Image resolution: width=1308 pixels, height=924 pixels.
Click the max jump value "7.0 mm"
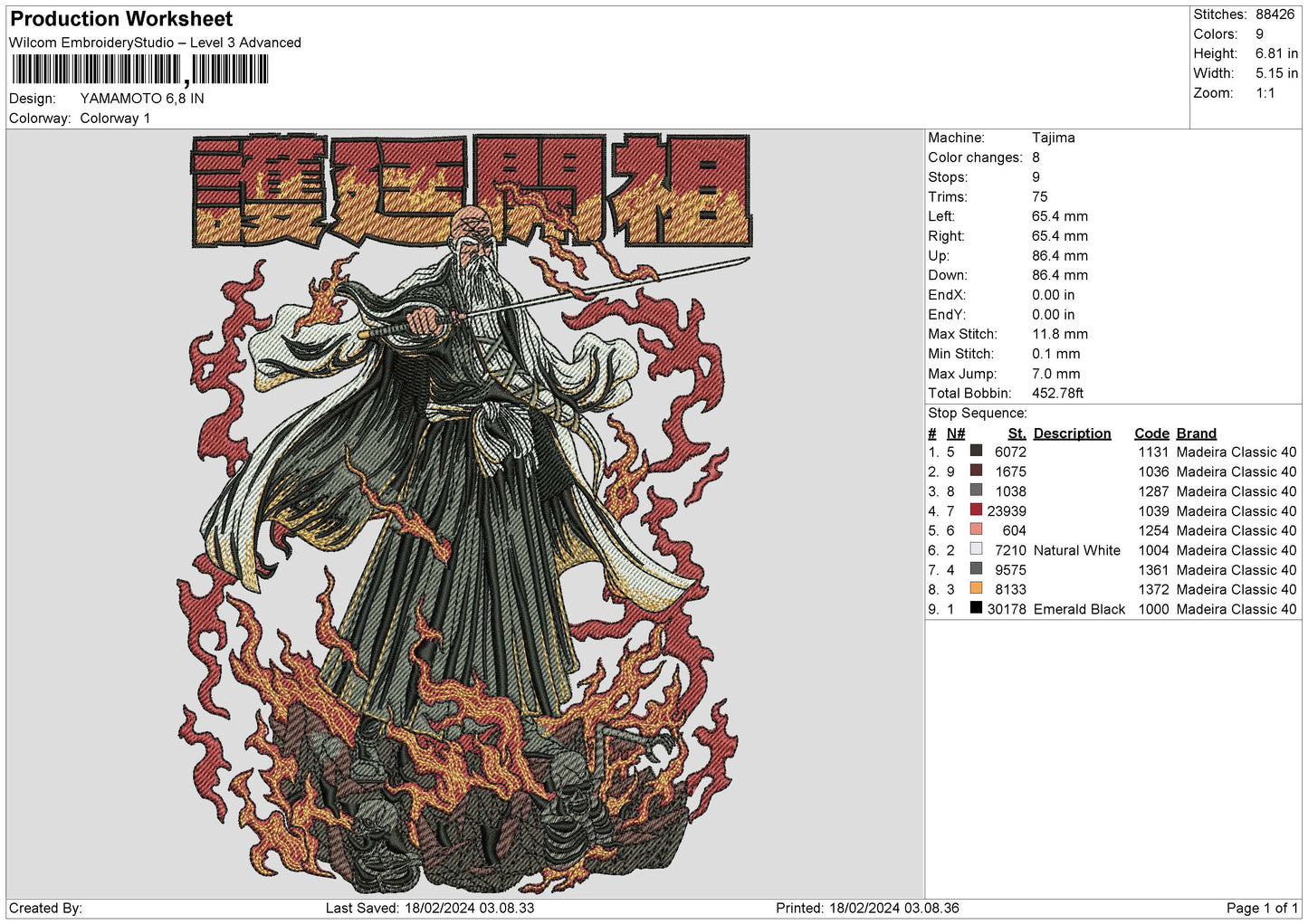1056,374
